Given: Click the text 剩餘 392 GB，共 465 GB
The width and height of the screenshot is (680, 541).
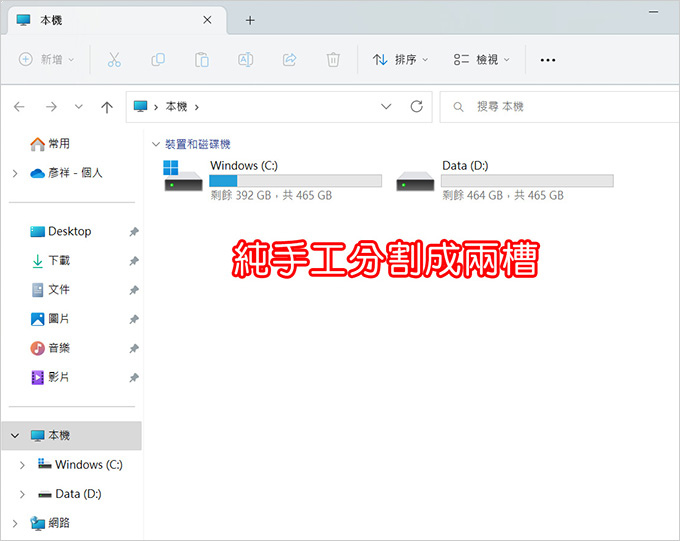Looking at the screenshot, I should (271, 195).
